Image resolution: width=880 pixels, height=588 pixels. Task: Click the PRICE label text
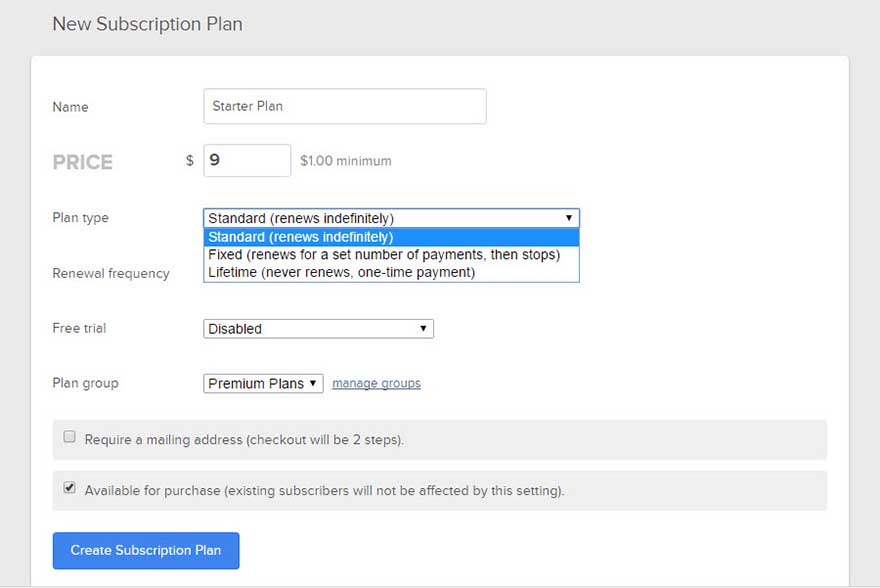point(82,161)
